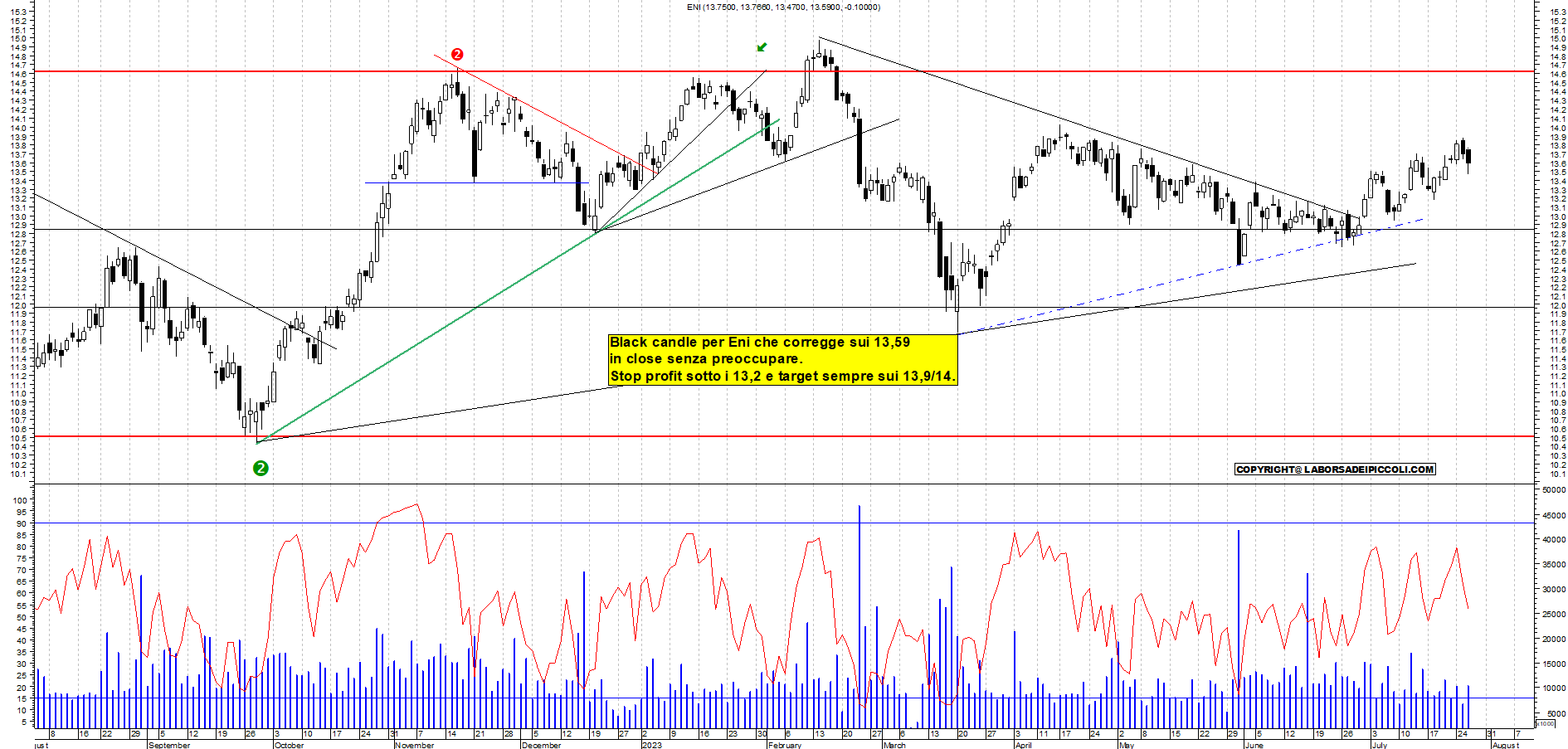
Task: Click the red circle marker numbered 2
Action: (457, 55)
